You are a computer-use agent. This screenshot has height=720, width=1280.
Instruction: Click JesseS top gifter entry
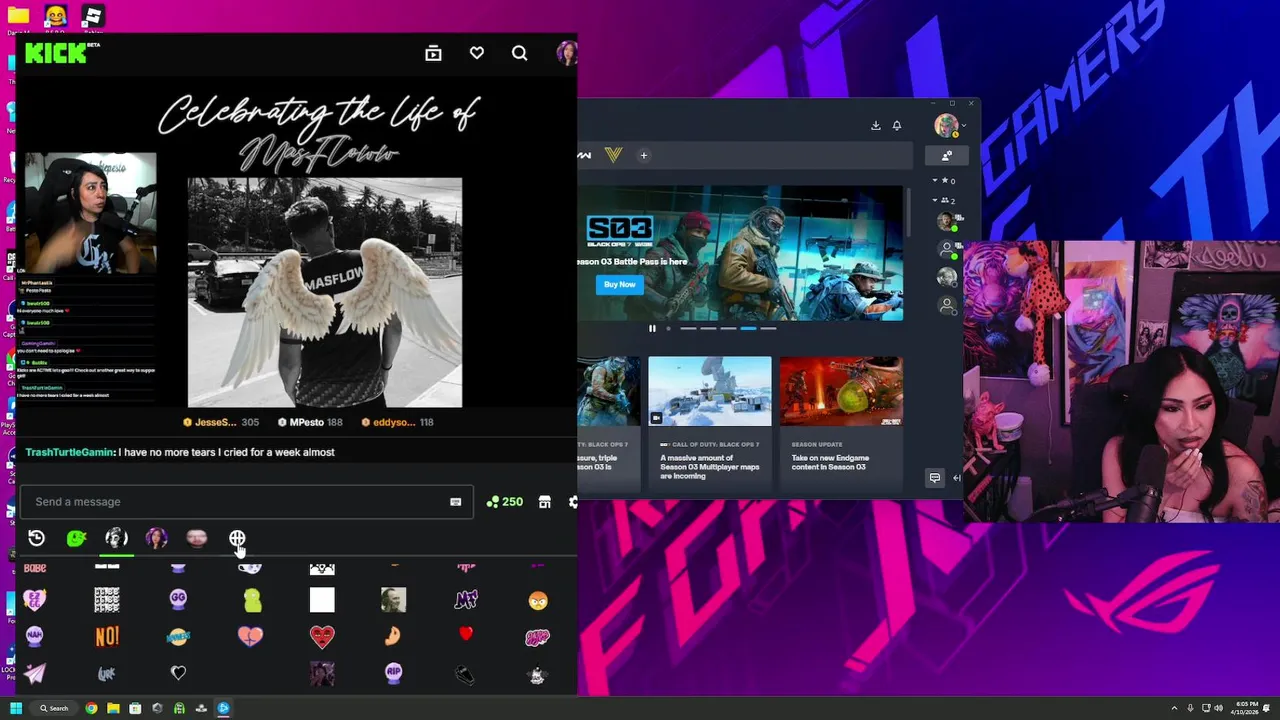[x=220, y=422]
